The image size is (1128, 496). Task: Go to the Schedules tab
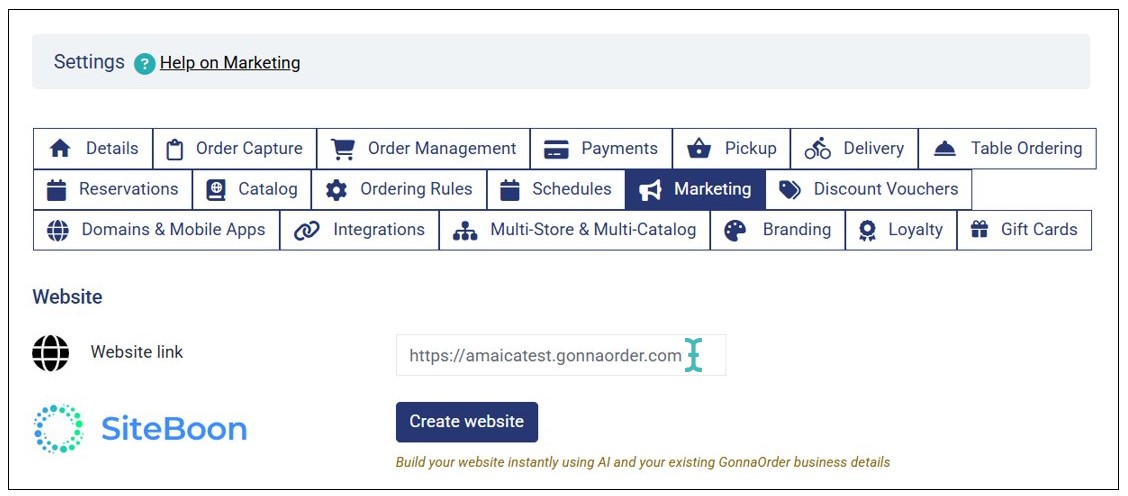coord(556,189)
